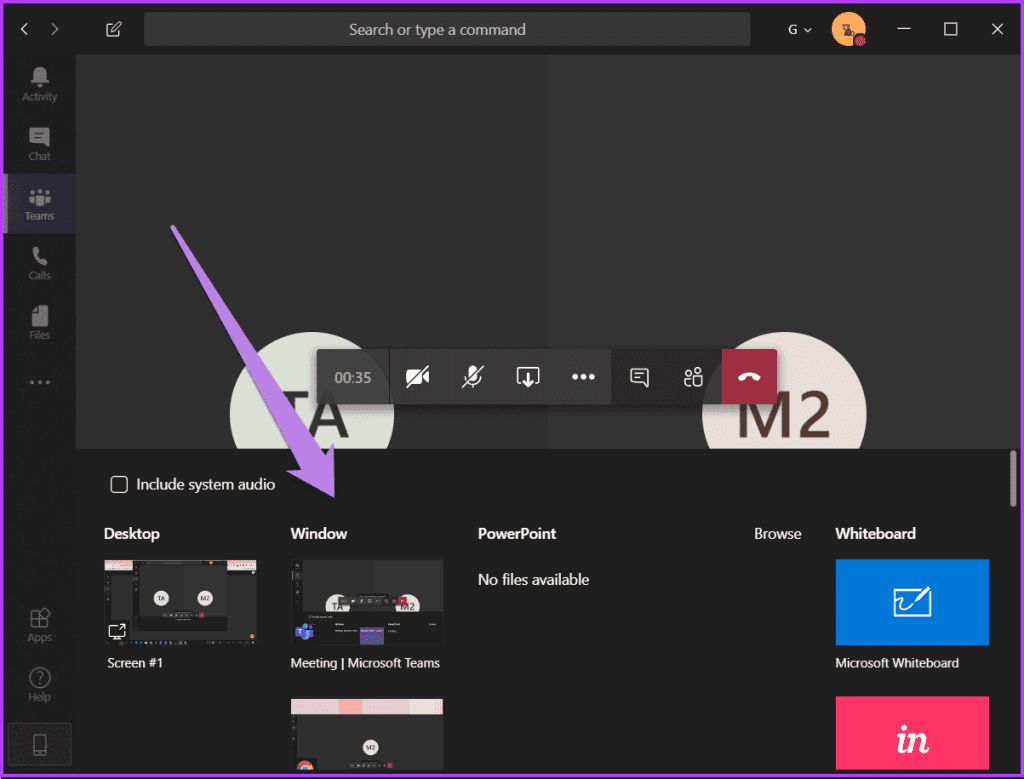Turn on the camera in the meeting toolbar
This screenshot has width=1024, height=779.
(x=417, y=377)
